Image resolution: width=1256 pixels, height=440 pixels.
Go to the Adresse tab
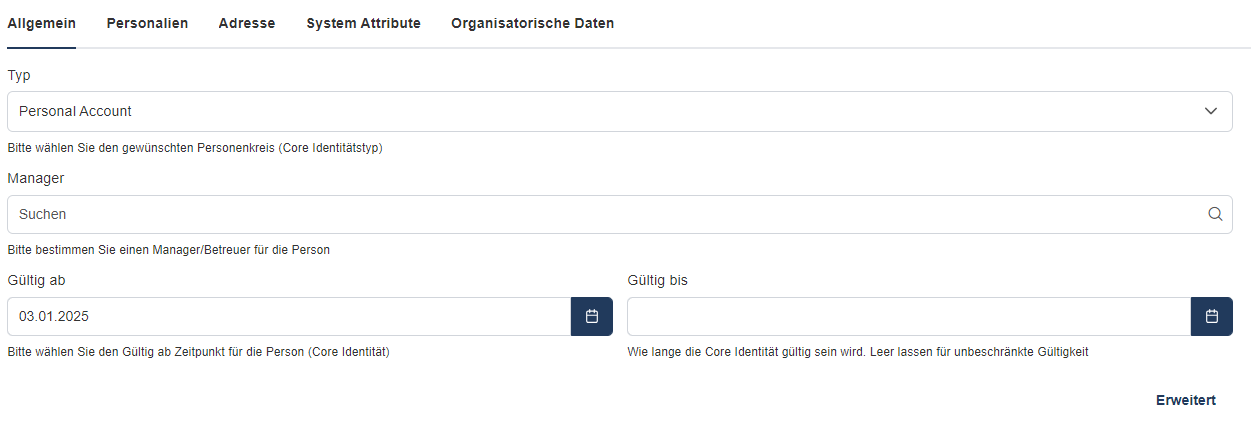pyautogui.click(x=247, y=23)
